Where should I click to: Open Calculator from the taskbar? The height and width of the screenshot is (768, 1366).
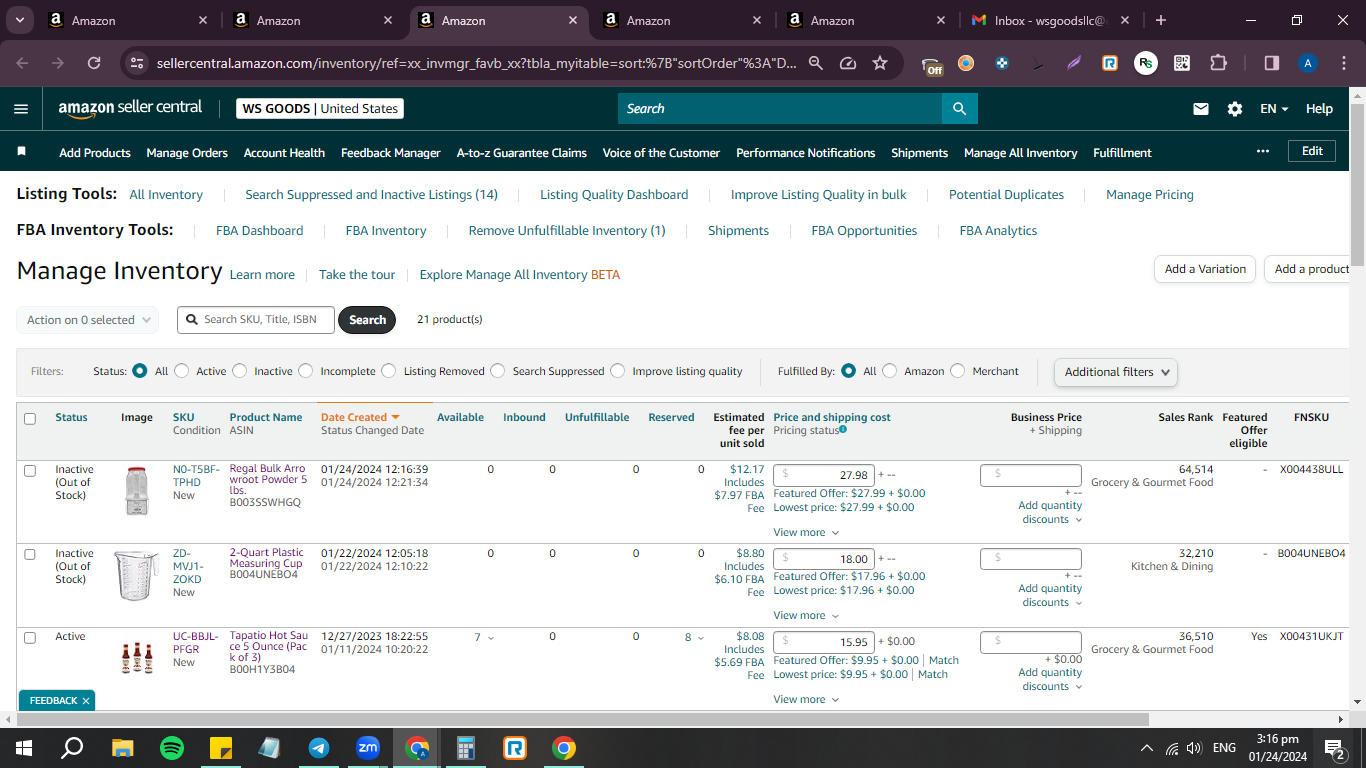(466, 748)
